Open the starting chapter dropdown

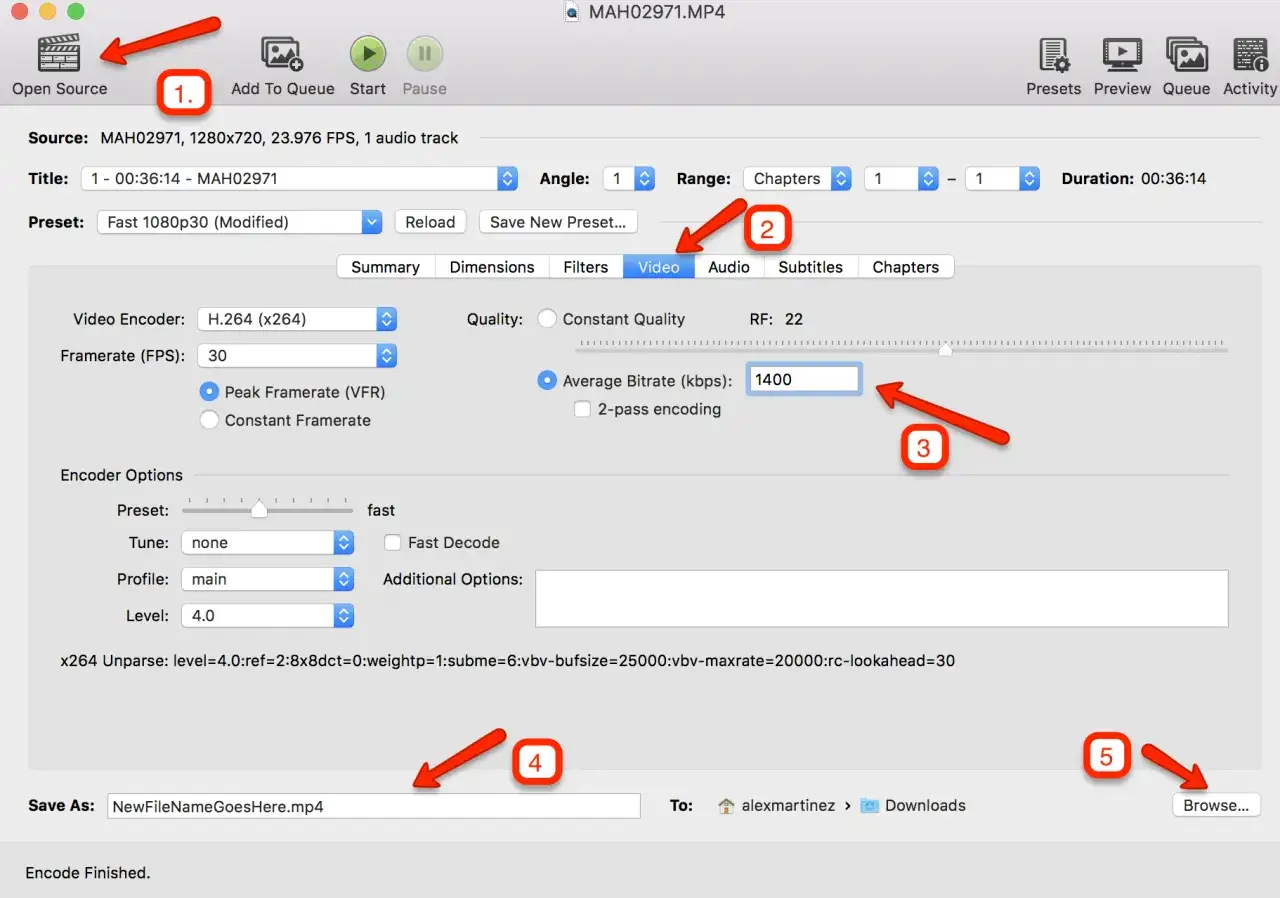902,179
